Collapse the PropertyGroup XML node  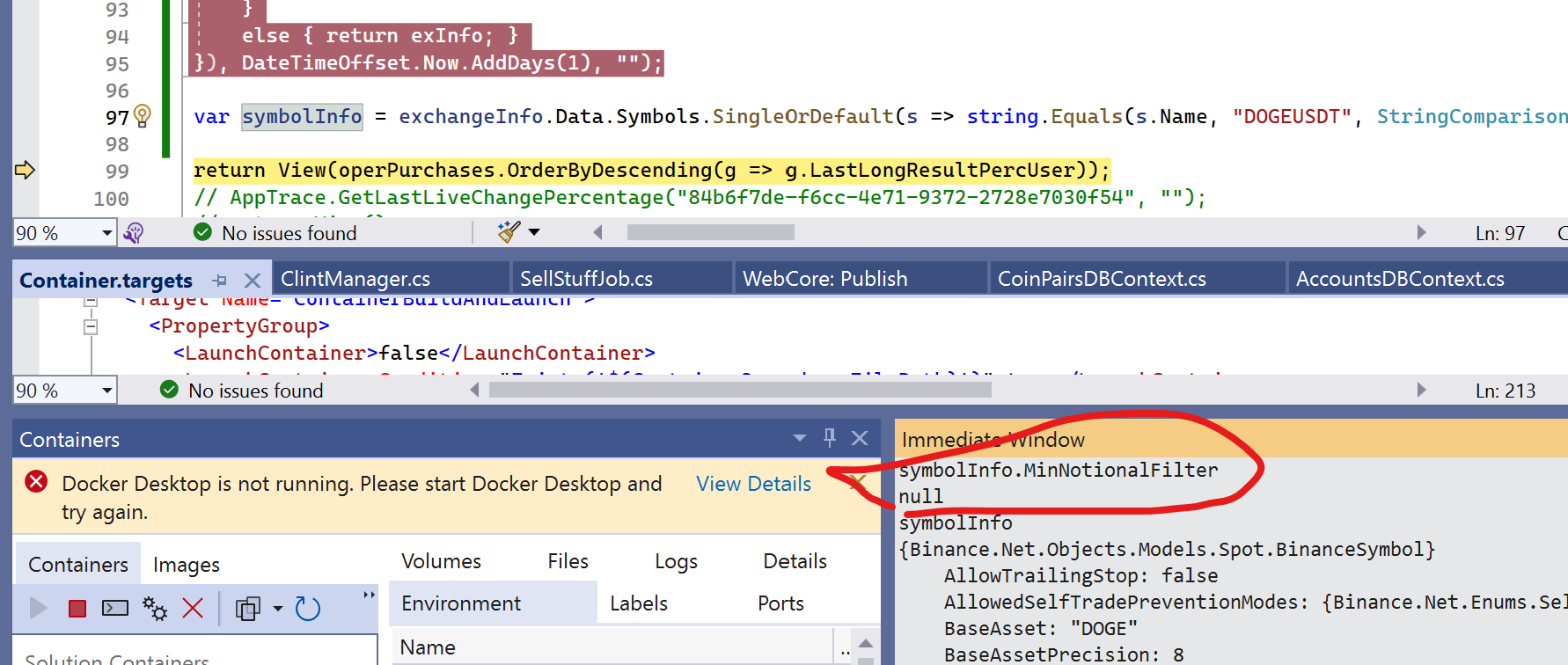tap(90, 326)
